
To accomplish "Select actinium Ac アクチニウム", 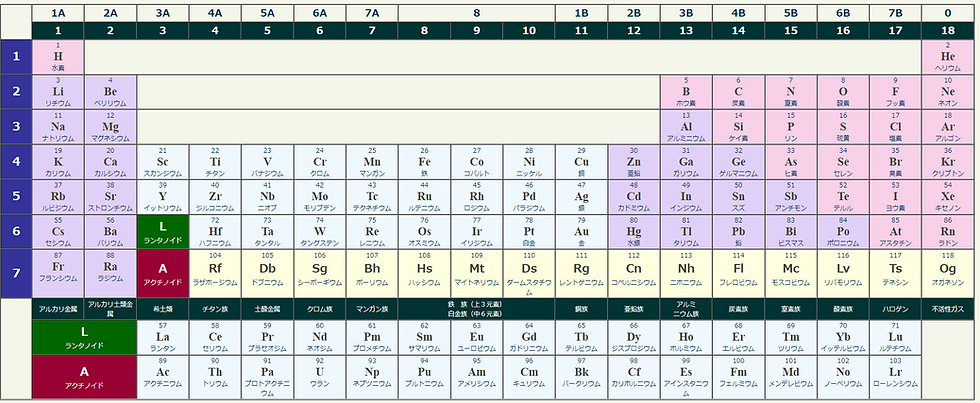I will click(x=162, y=377).
